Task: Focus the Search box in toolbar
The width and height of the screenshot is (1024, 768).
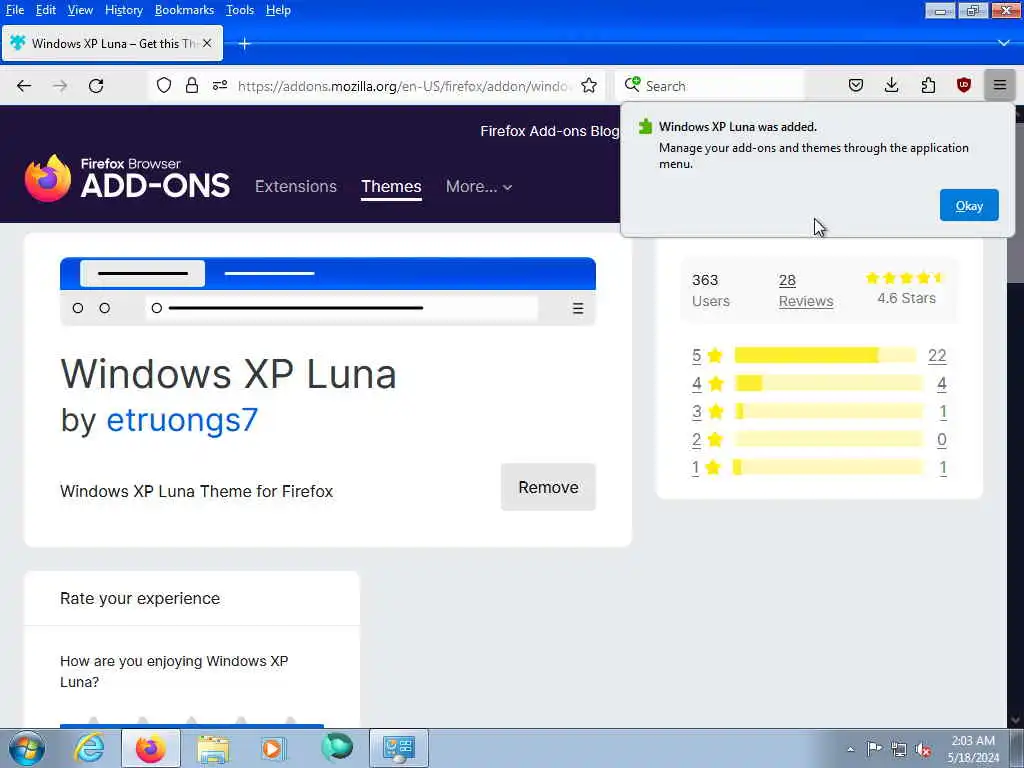Action: (722, 86)
